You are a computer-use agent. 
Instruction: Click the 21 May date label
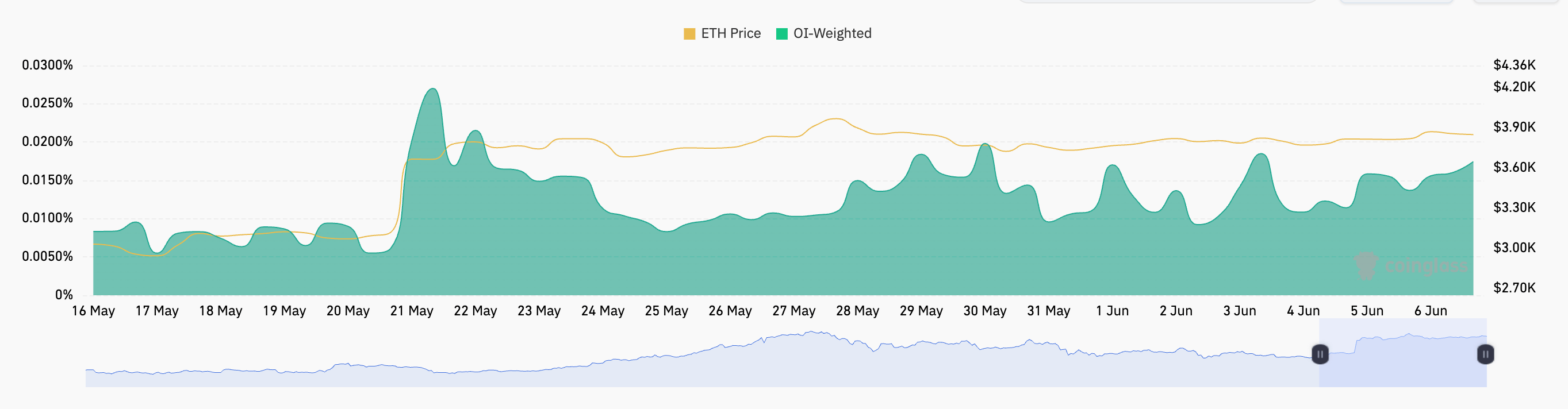(412, 311)
